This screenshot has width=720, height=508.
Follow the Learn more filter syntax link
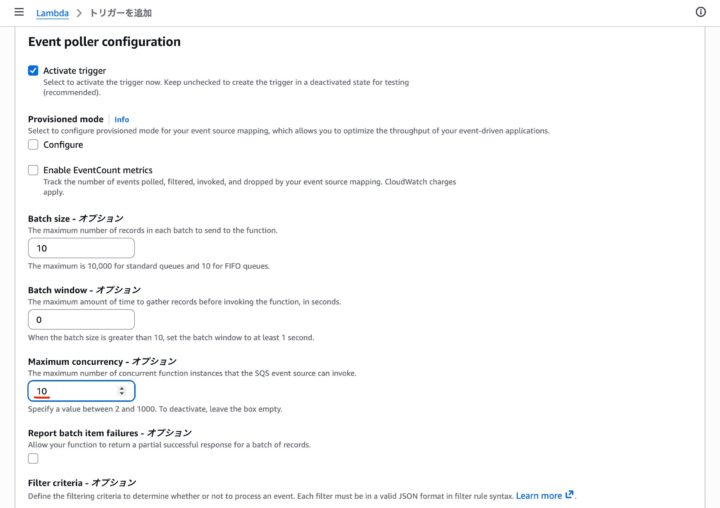click(x=539, y=495)
